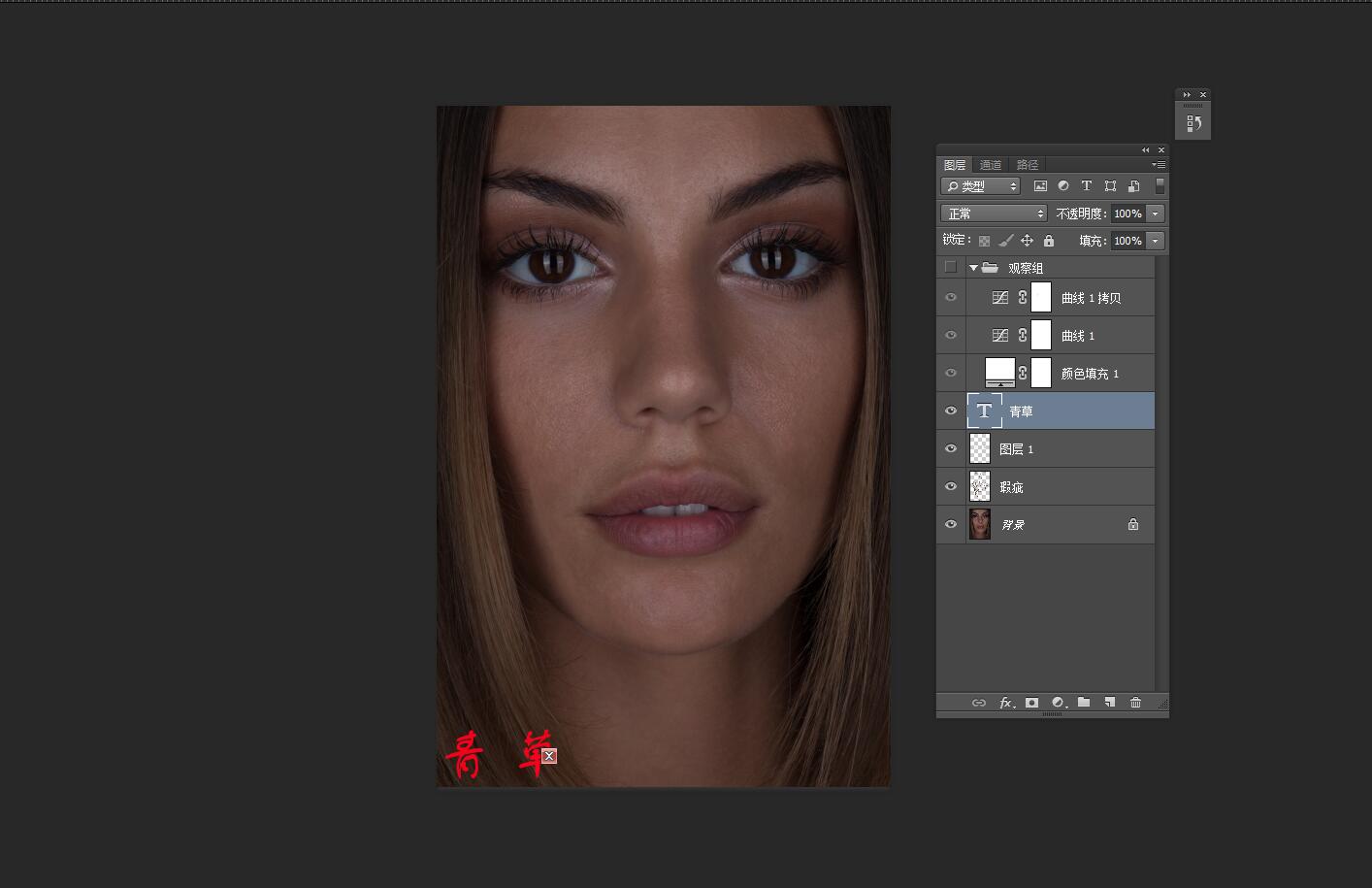1372x888 pixels.
Task: Click Link layers icon at panel bottom
Action: click(x=979, y=703)
